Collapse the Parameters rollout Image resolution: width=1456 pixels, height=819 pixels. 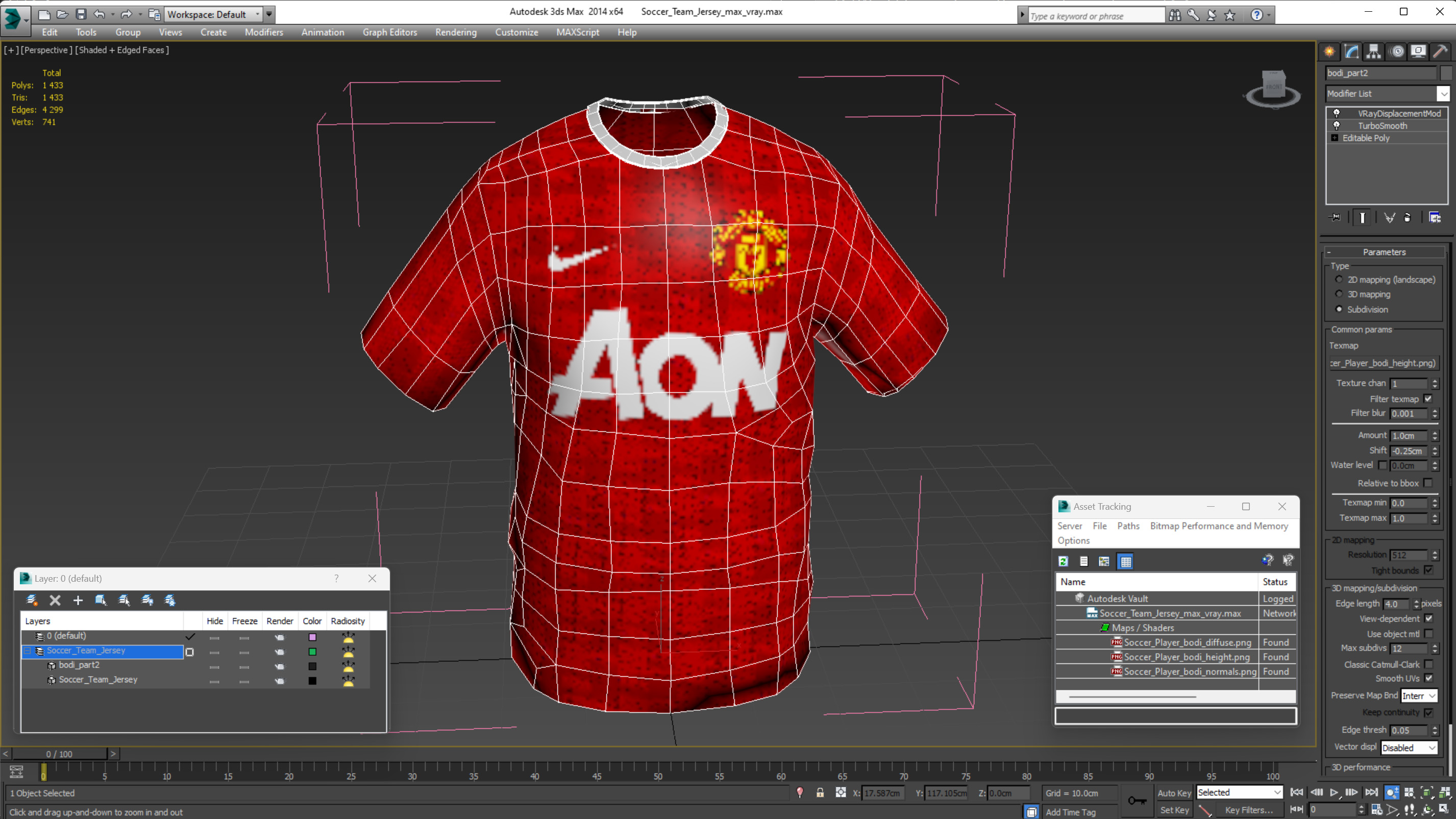(x=1384, y=252)
